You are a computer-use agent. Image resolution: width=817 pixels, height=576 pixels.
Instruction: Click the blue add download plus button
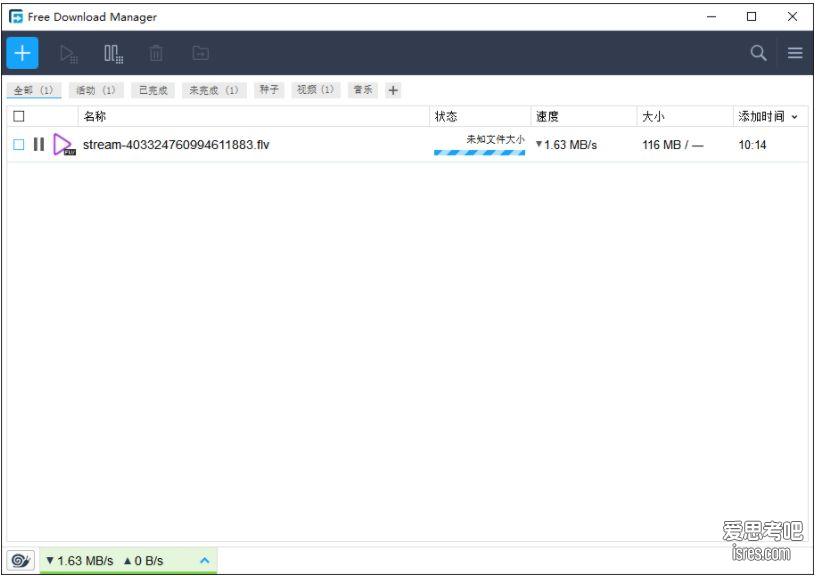[x=22, y=53]
